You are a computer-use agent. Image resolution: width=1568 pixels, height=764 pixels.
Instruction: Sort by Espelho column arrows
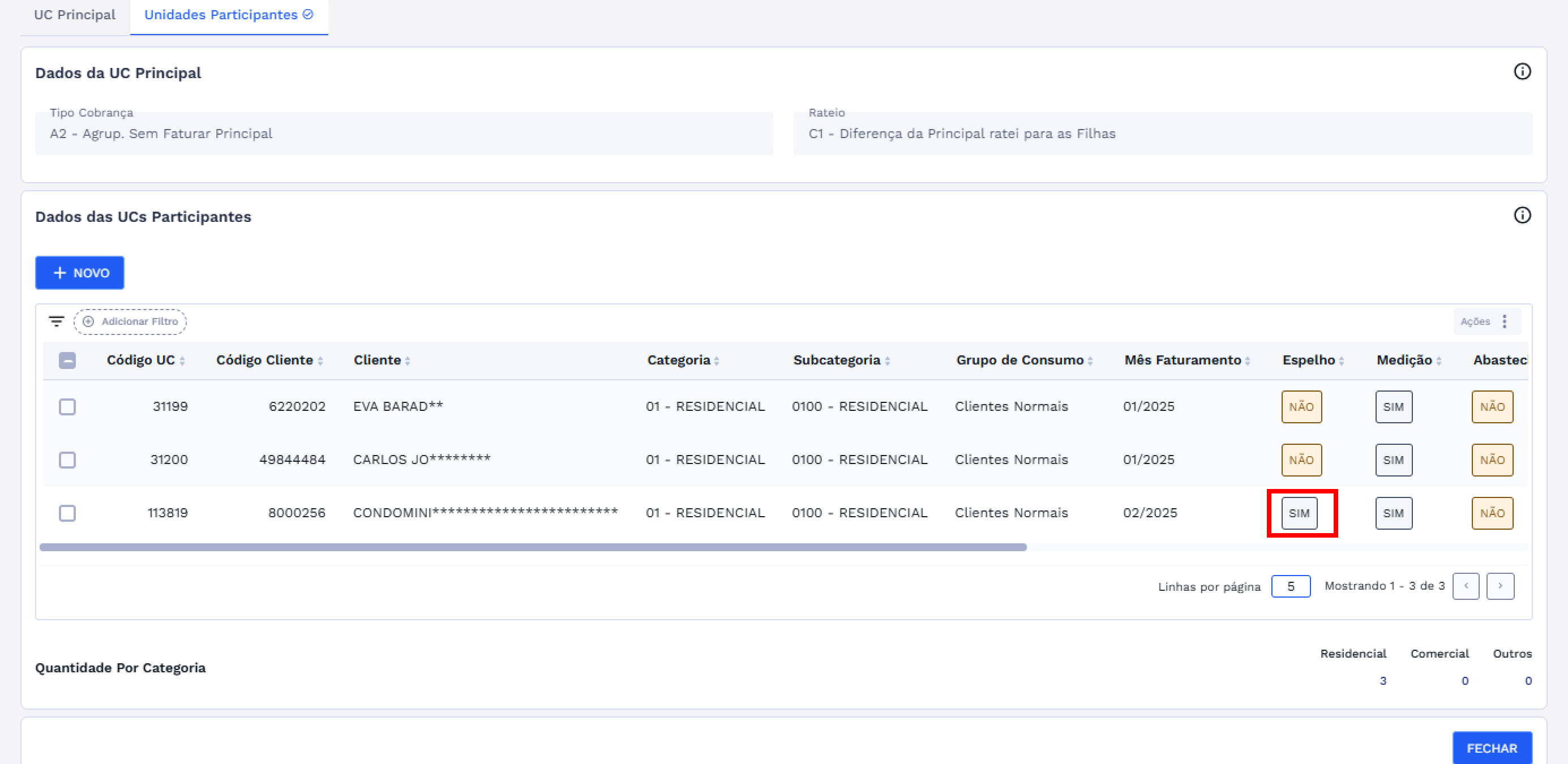pos(1341,361)
